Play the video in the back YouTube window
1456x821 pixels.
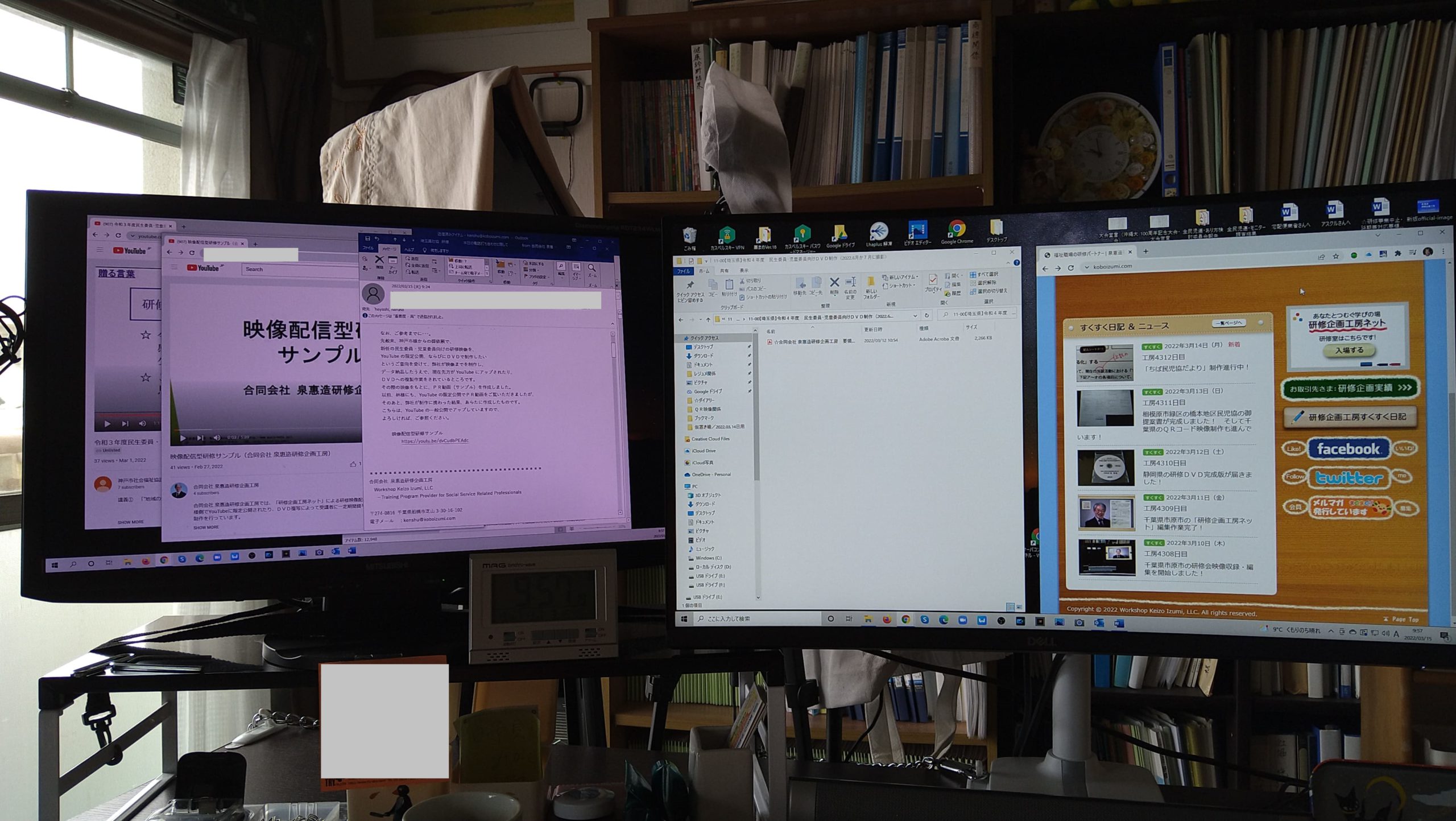107,423
